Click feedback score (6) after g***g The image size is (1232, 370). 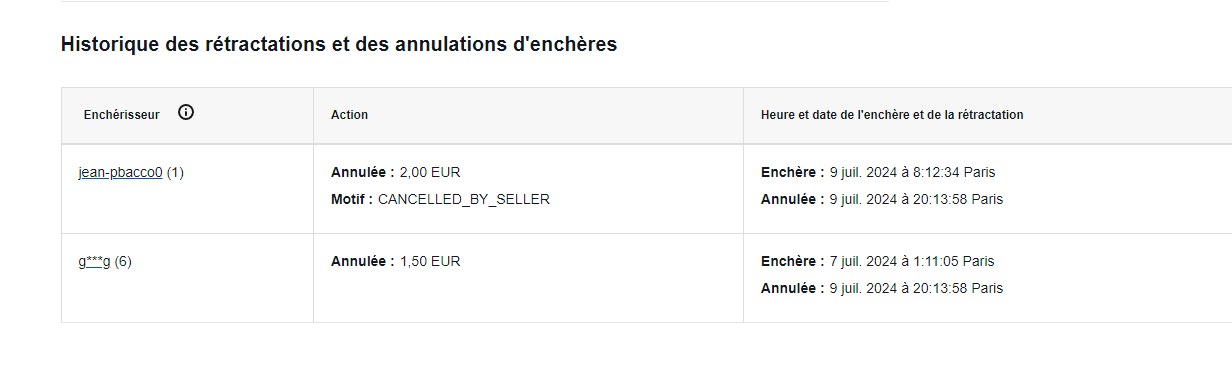123,262
